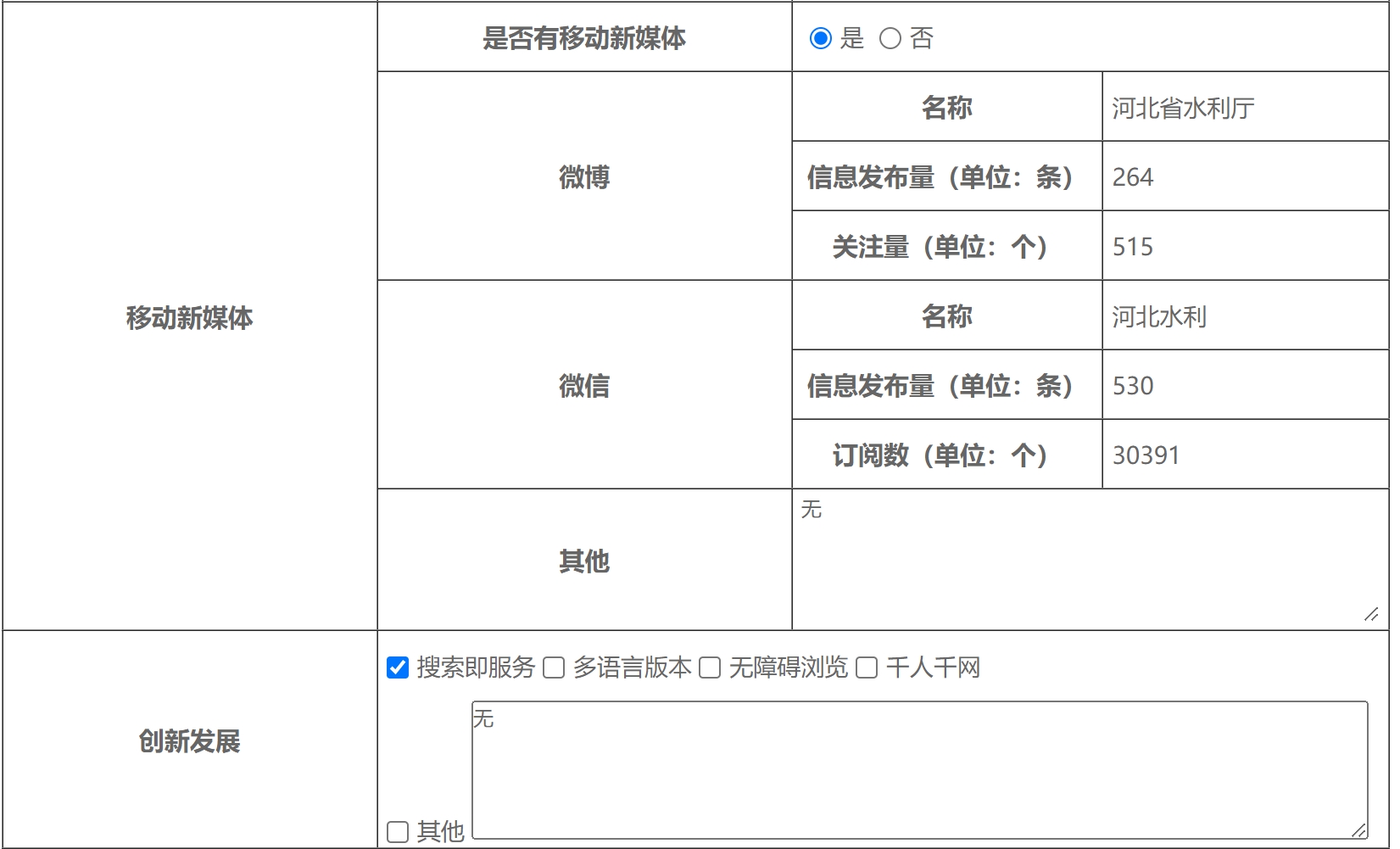This screenshot has height=849, width=1400.
Task: Click the 订阅数 field showing 30391
Action: coord(1244,455)
